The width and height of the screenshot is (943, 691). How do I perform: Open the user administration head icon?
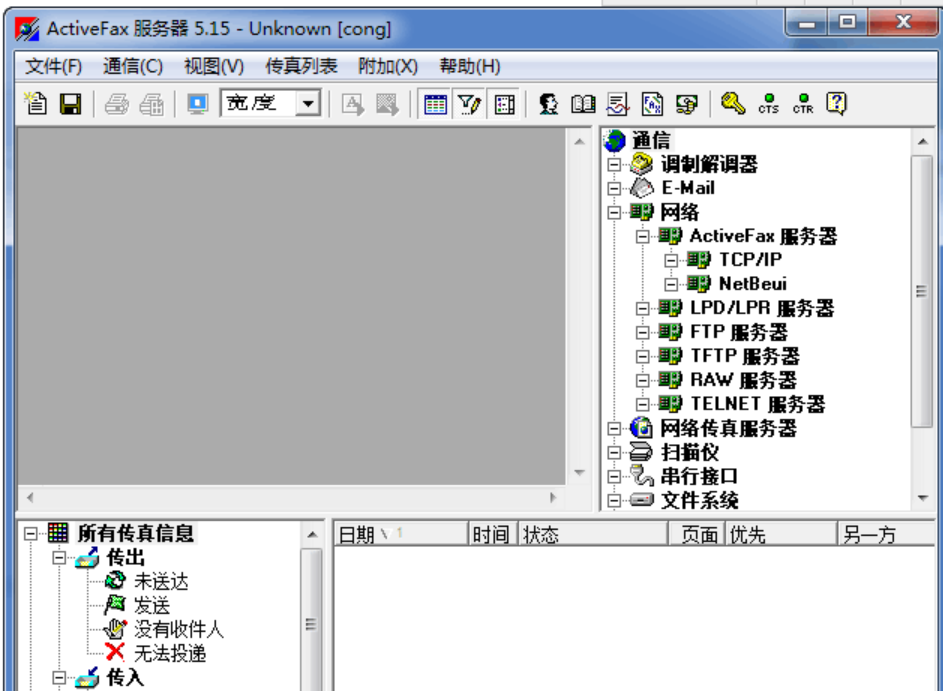548,104
